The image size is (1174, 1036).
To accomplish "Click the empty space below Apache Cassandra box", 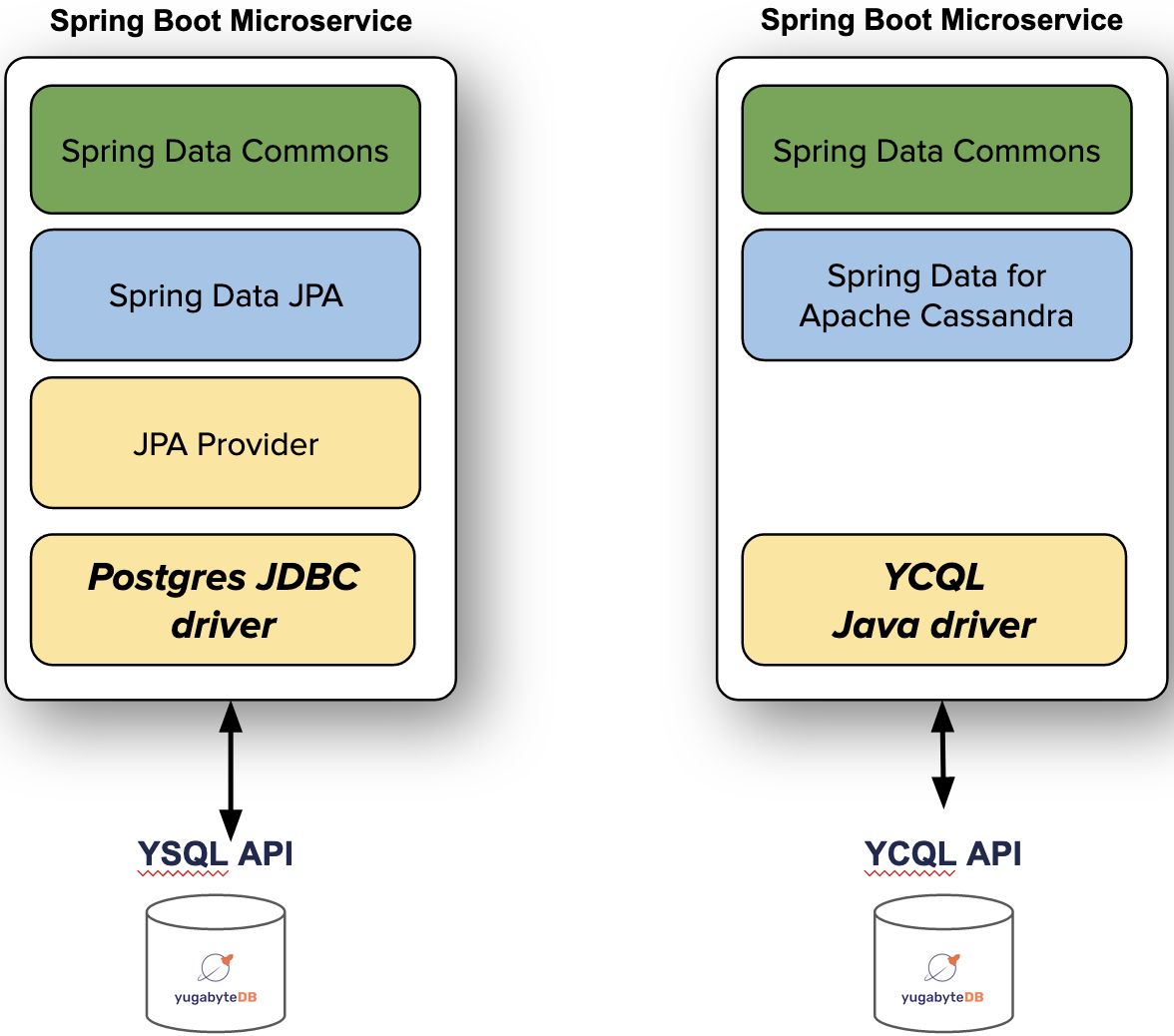I will click(936, 447).
